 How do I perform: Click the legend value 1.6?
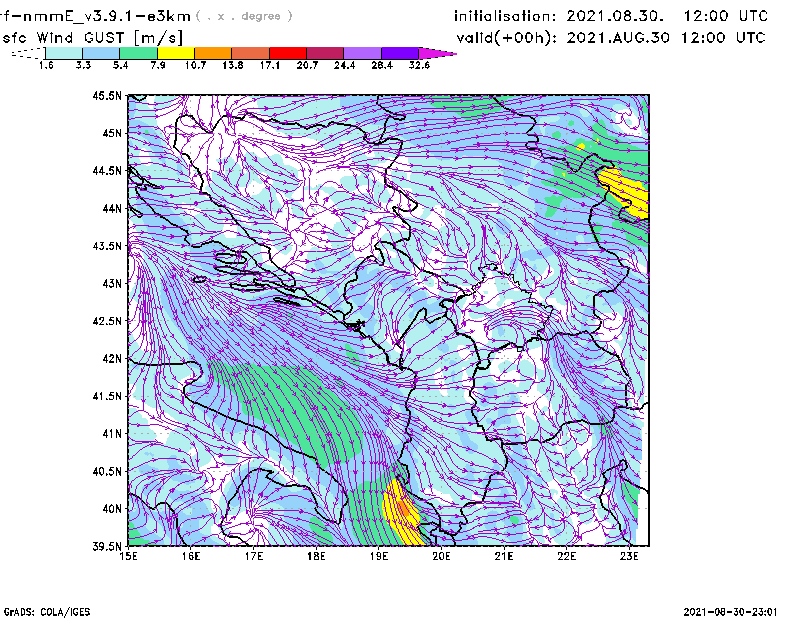coord(46,65)
